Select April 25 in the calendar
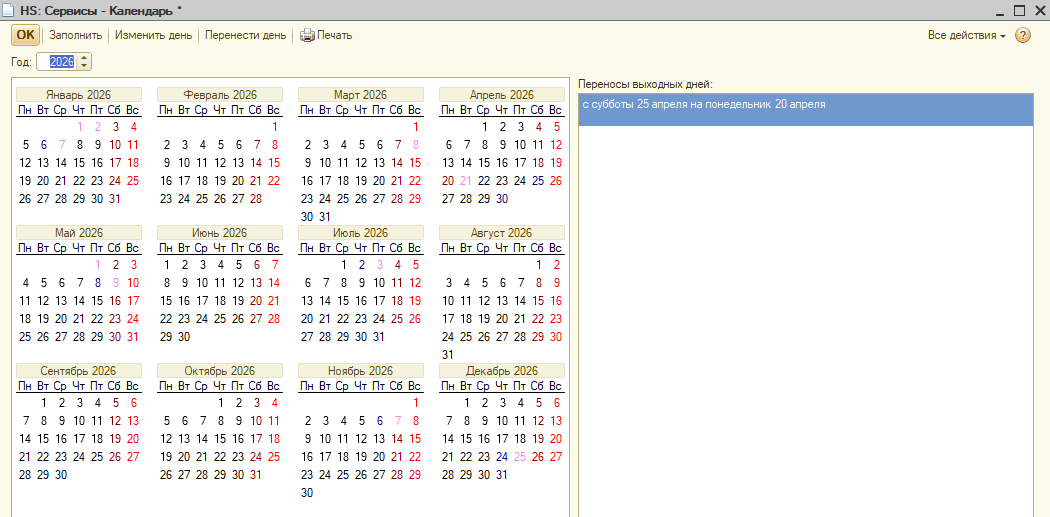Screen dimensions: 1050x517 coord(538,181)
